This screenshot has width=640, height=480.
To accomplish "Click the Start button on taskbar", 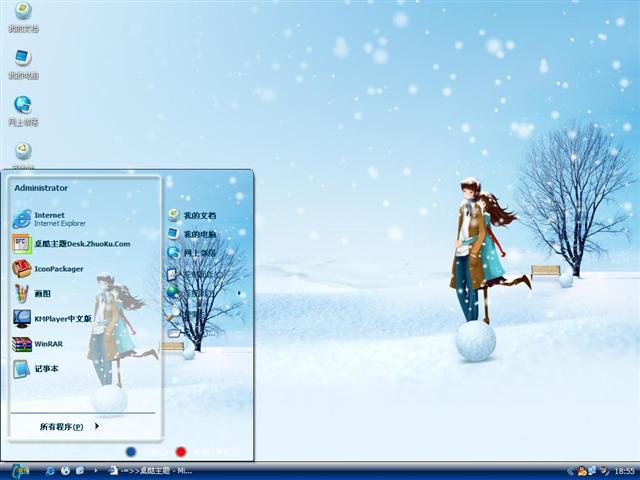I will click(x=21, y=471).
